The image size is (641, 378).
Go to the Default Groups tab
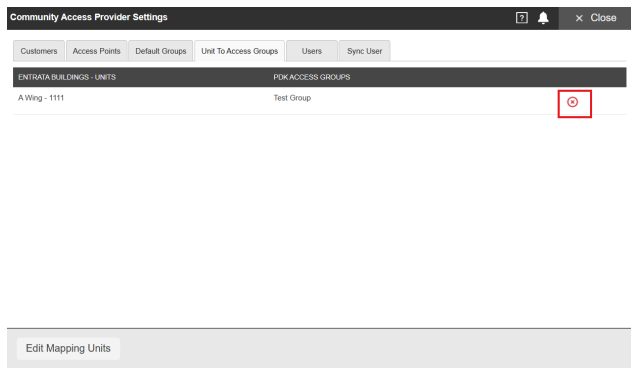(x=161, y=51)
